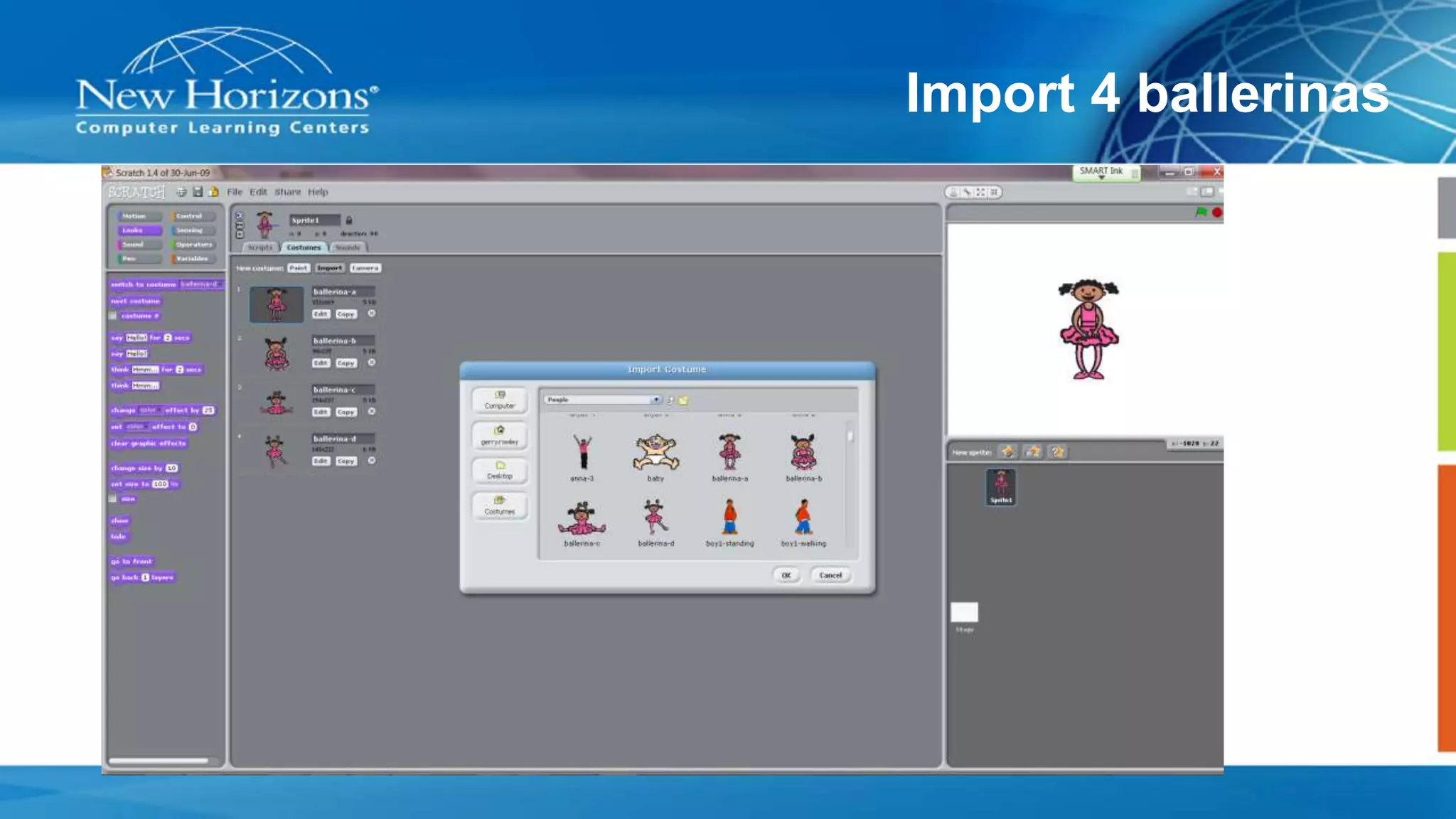Open the File menu
The image size is (1456, 819).
[235, 192]
